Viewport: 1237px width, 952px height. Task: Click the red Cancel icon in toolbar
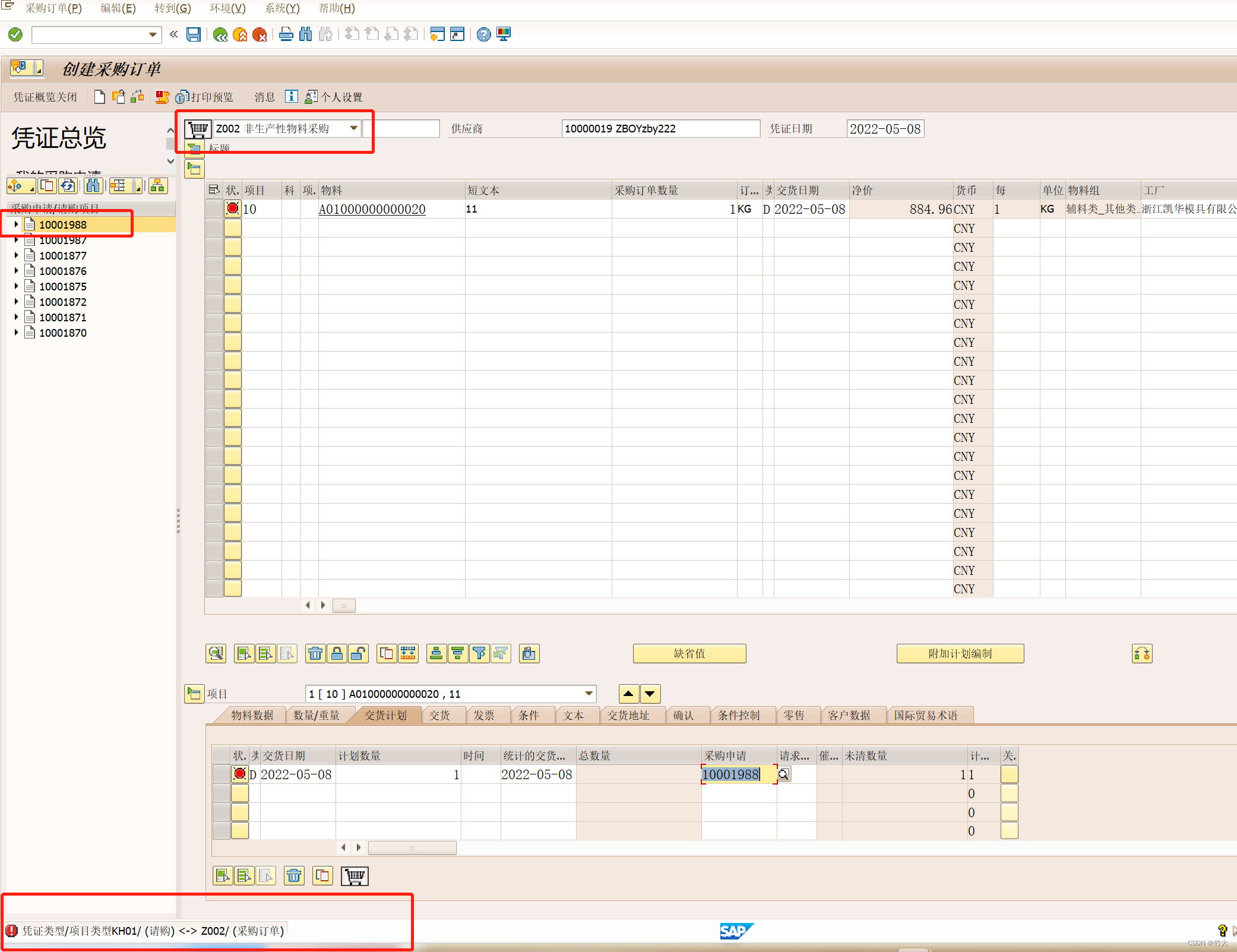point(260,34)
